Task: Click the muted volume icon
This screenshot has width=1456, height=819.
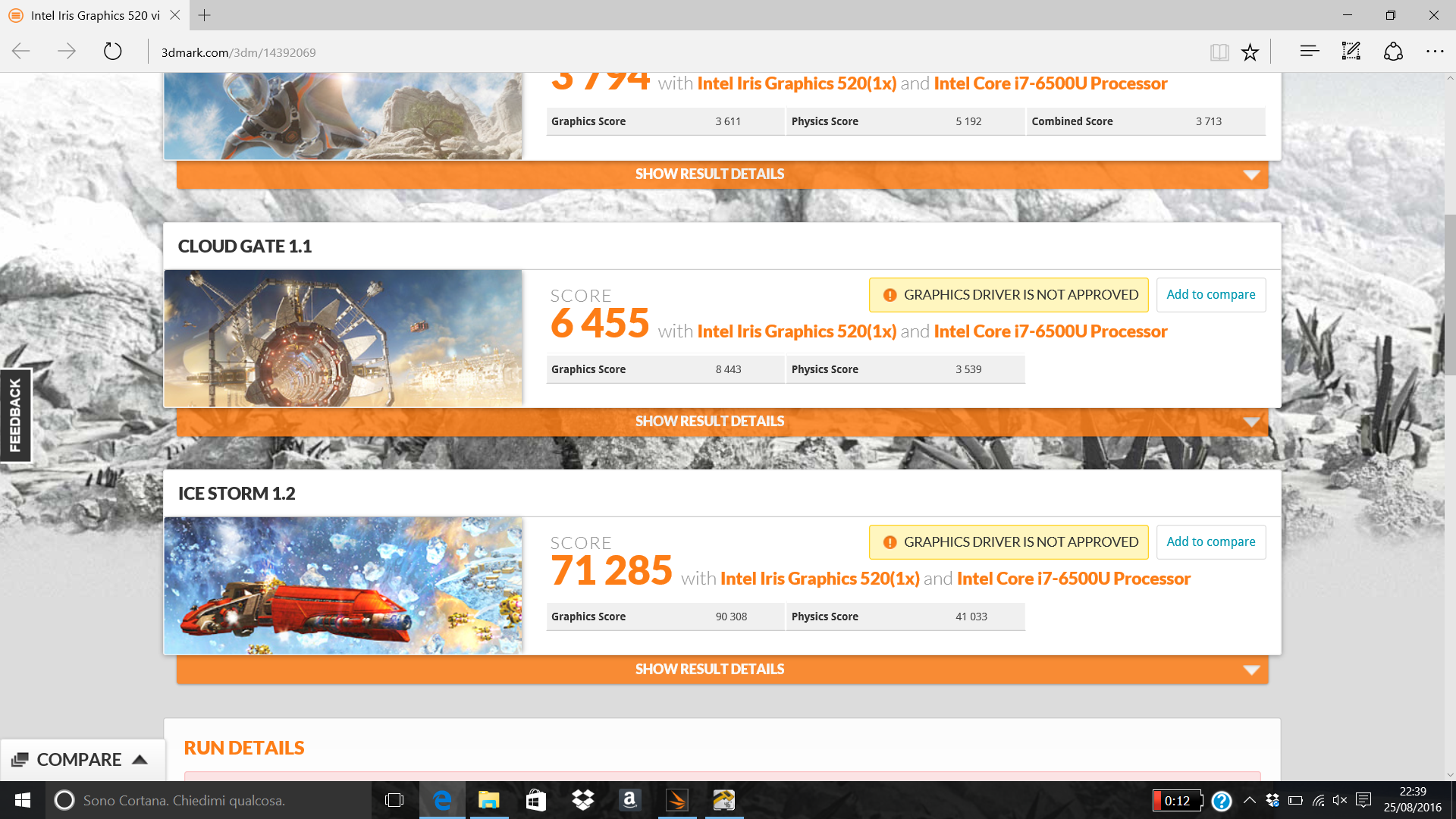Action: click(1340, 800)
